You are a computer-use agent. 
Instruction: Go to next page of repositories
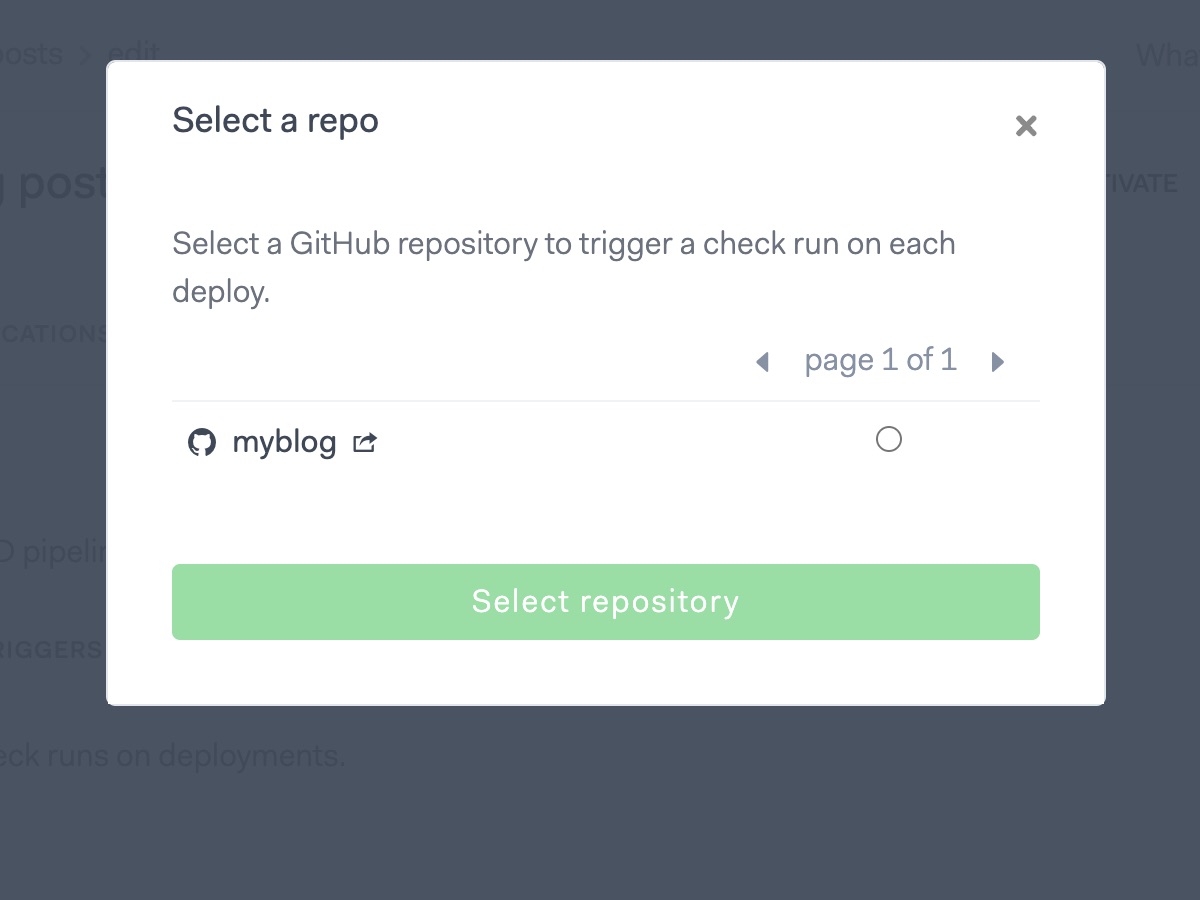click(x=997, y=362)
